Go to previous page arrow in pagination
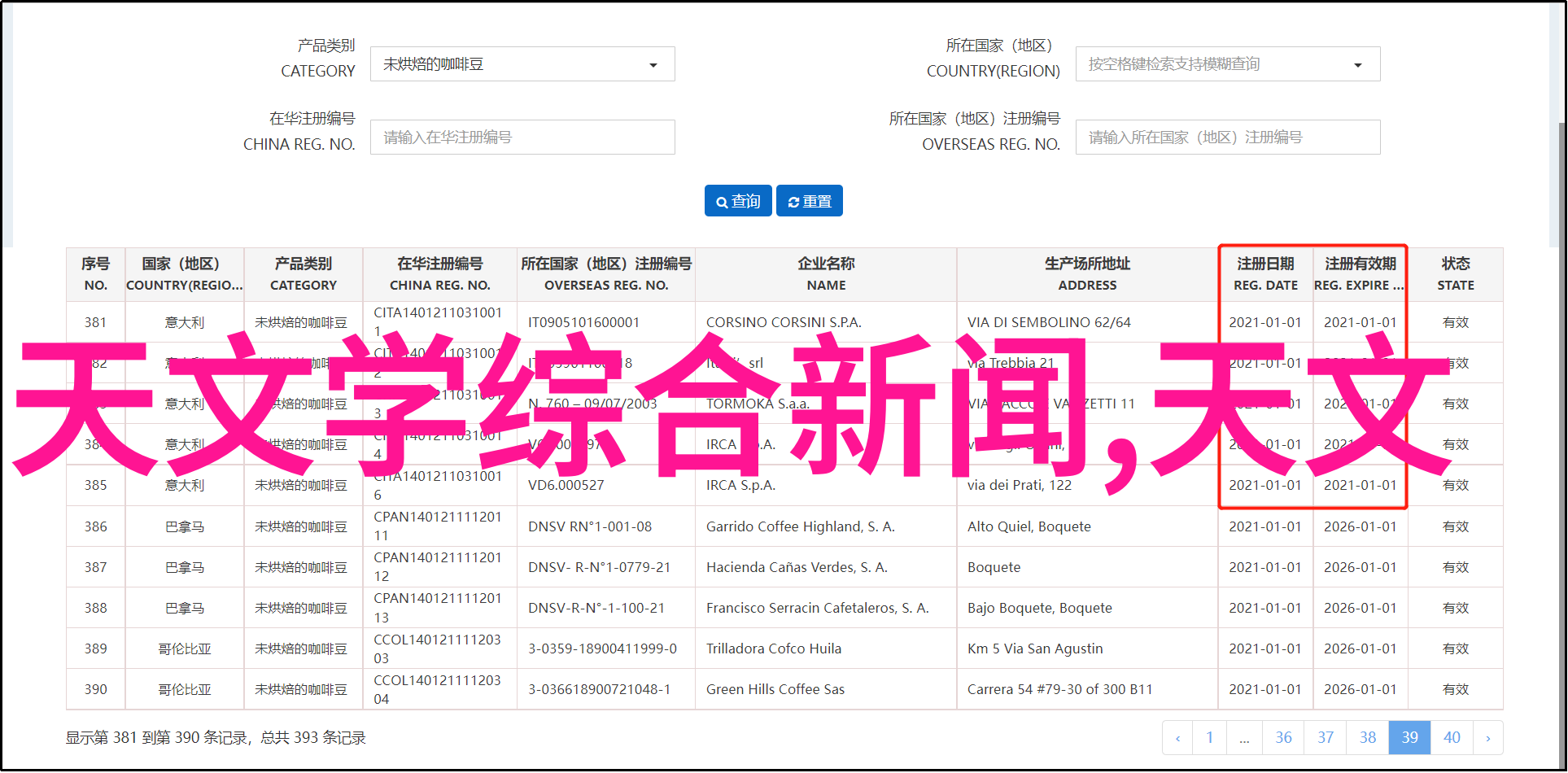 (x=1177, y=738)
